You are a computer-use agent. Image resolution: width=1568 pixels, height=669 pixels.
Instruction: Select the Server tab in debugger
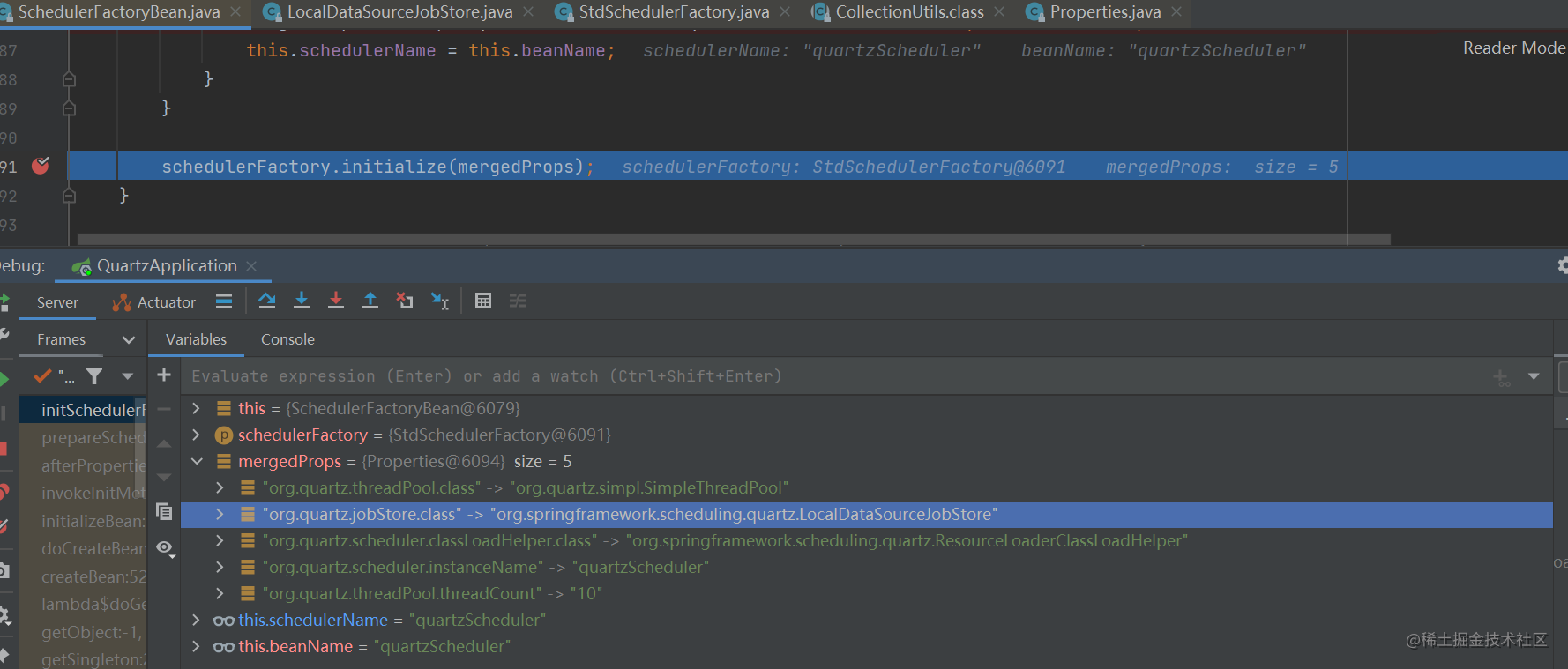(x=57, y=302)
